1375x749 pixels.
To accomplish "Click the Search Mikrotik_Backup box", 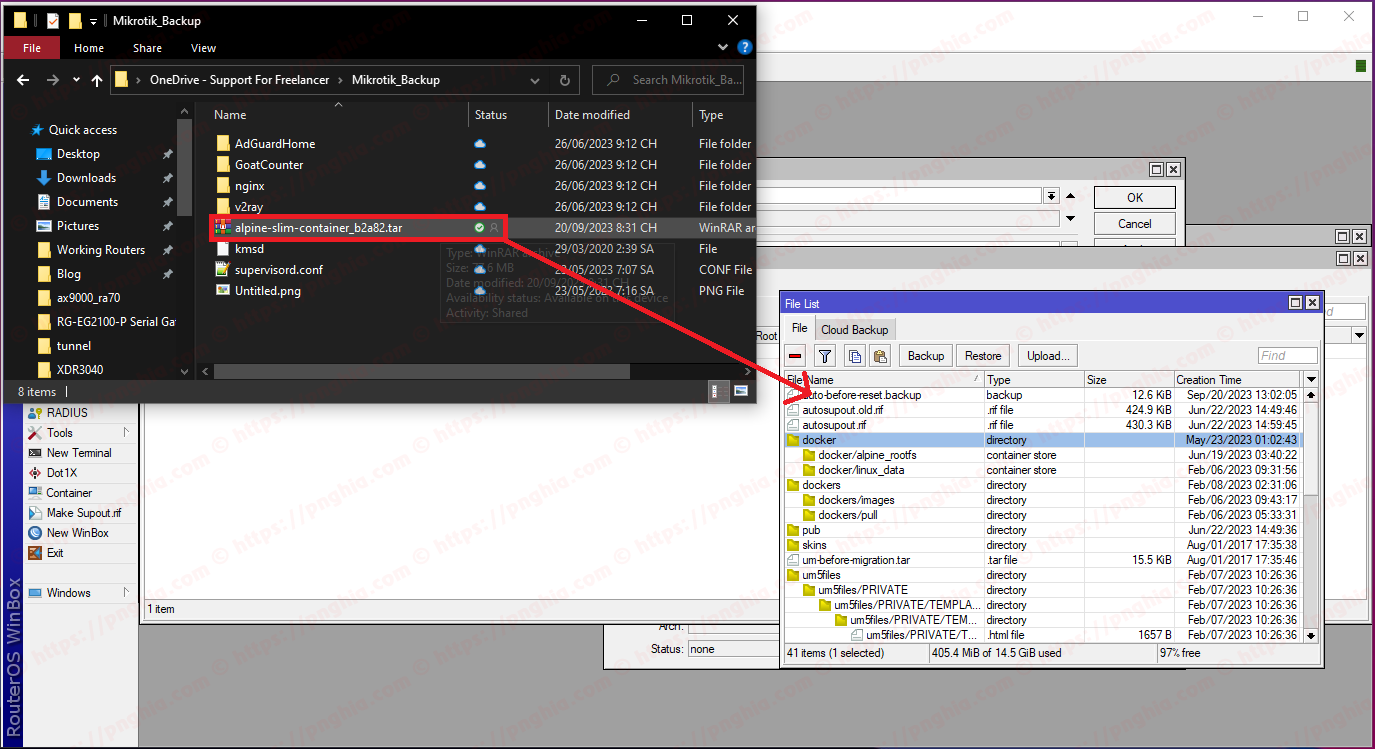I will (670, 80).
